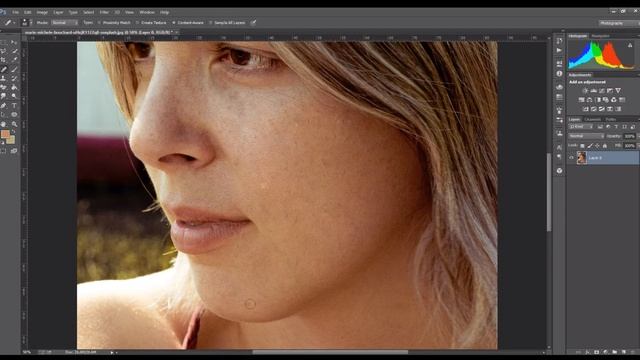Select the Crop tool
Image resolution: width=640 pixels, height=360 pixels.
(4, 60)
